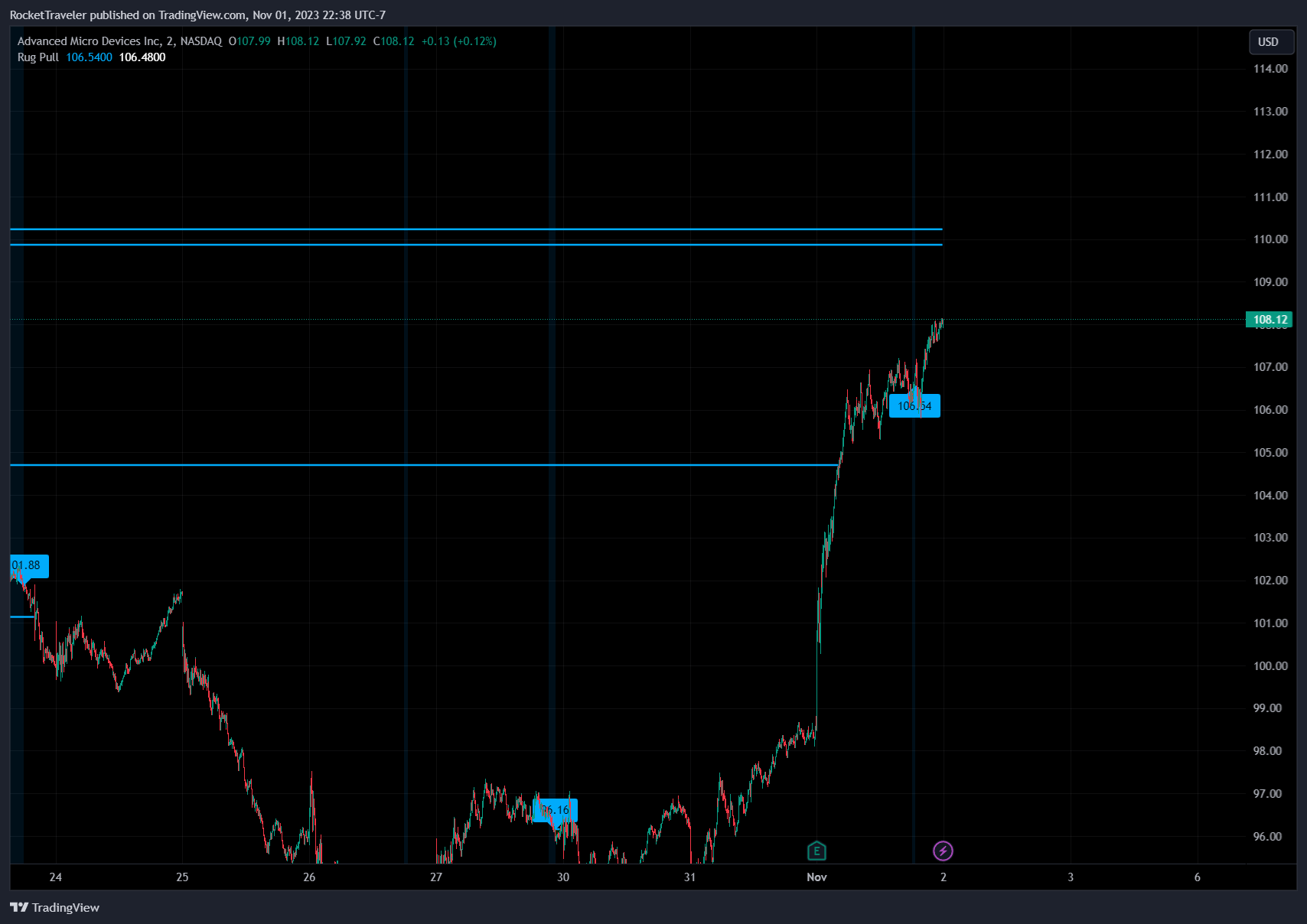Screen dimensions: 1307x924
Task: Click the 106.54 Rug Pull price tag
Action: click(x=914, y=406)
